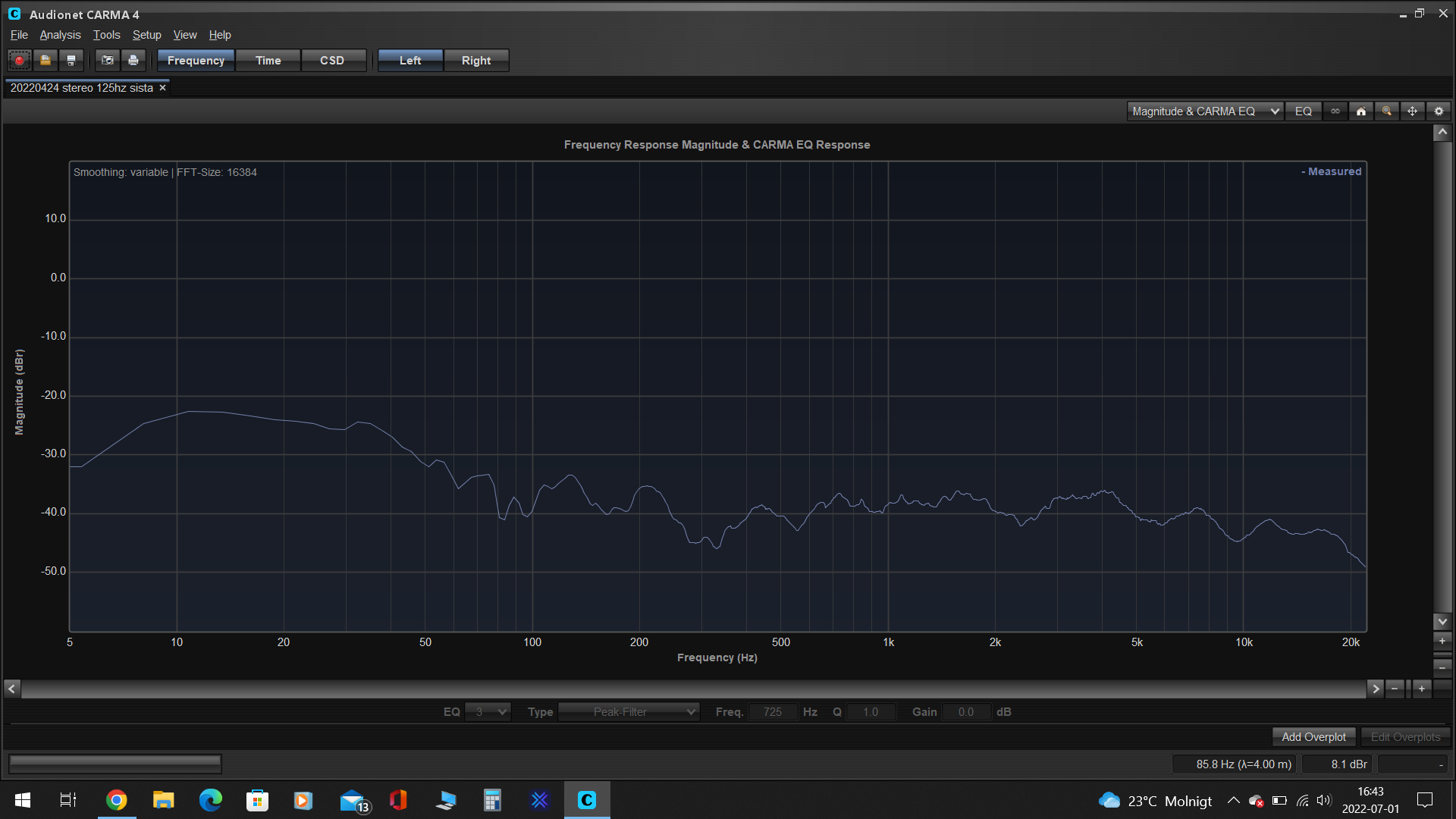Image resolution: width=1456 pixels, height=819 pixels.
Task: Click the vertical zoom plus button
Action: point(1442,642)
